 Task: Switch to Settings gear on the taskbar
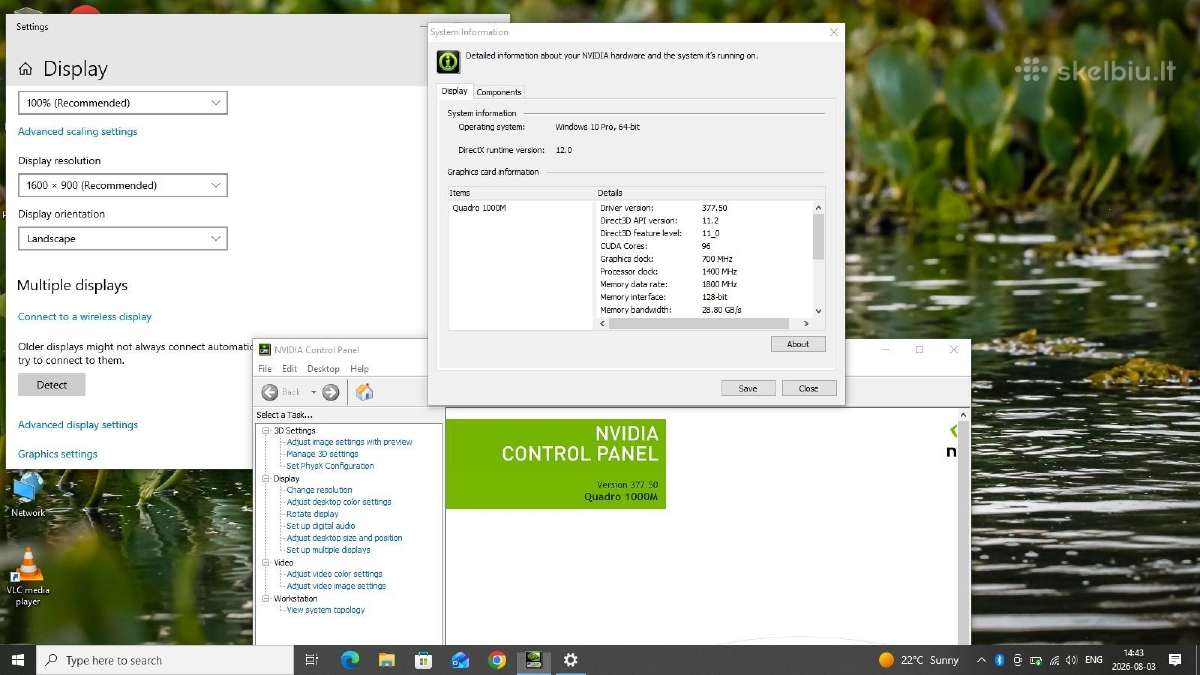tap(571, 660)
